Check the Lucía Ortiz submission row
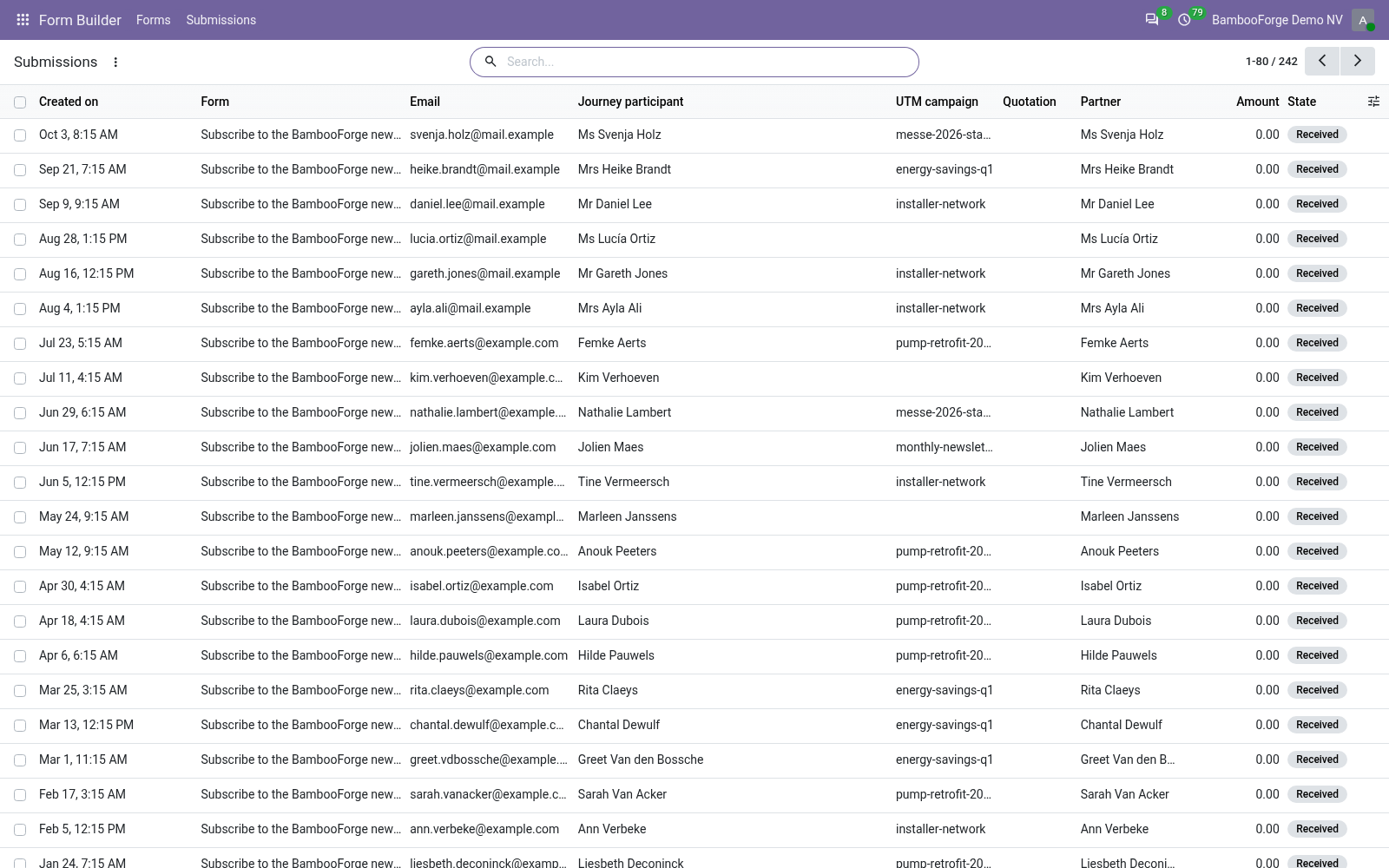Screen dimensions: 1389x868 (20, 240)
